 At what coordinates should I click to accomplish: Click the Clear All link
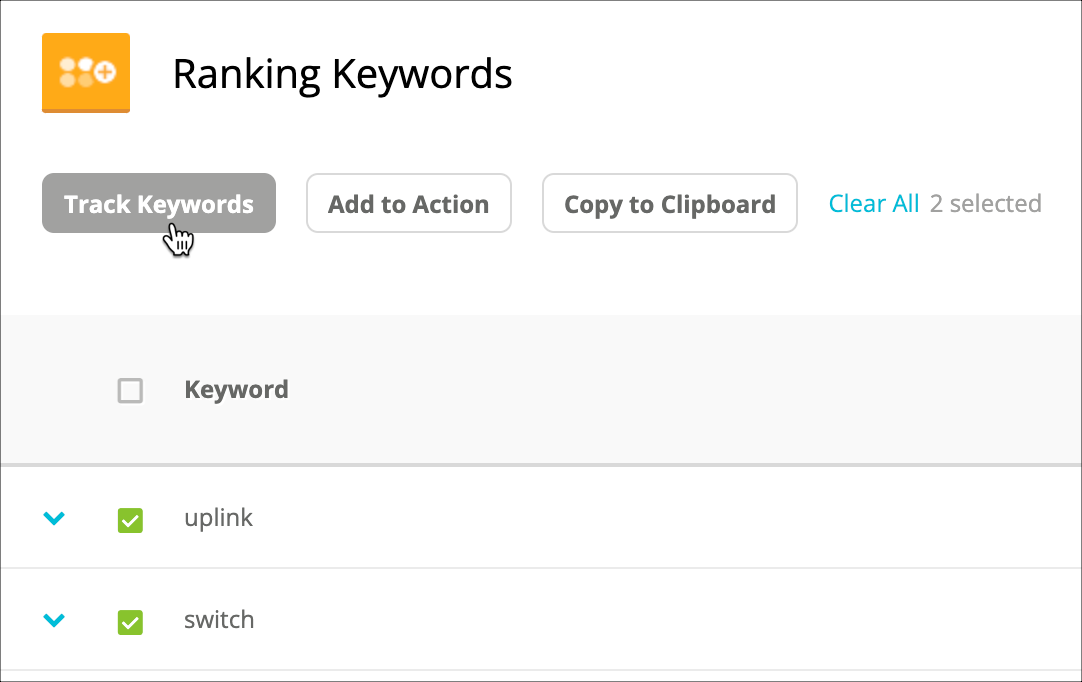pyautogui.click(x=873, y=204)
